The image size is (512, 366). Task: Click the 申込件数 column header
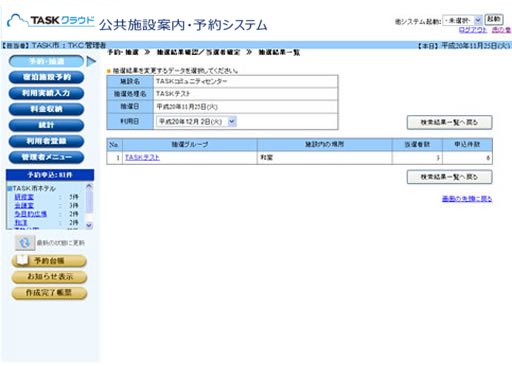pyautogui.click(x=467, y=144)
